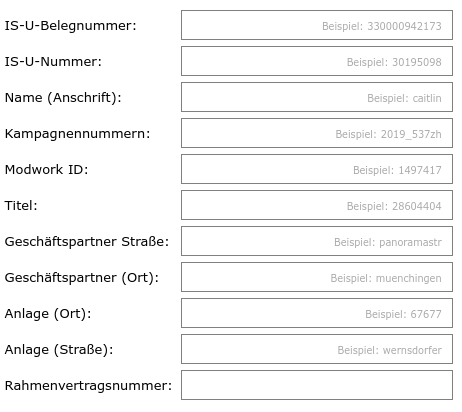Click the IS-U-Nummer label text

(x=53, y=62)
